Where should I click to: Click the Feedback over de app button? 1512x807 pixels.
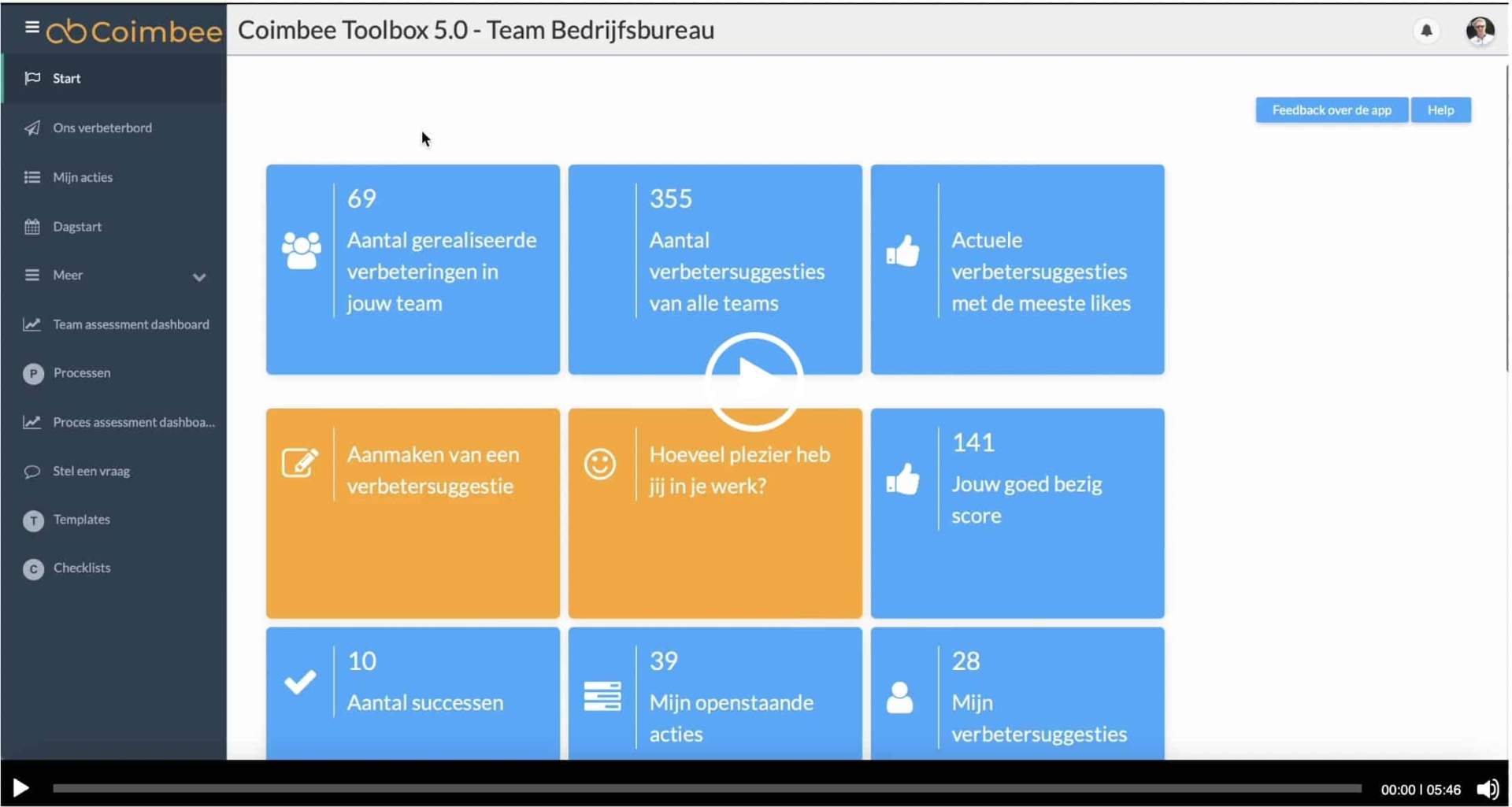click(x=1331, y=110)
